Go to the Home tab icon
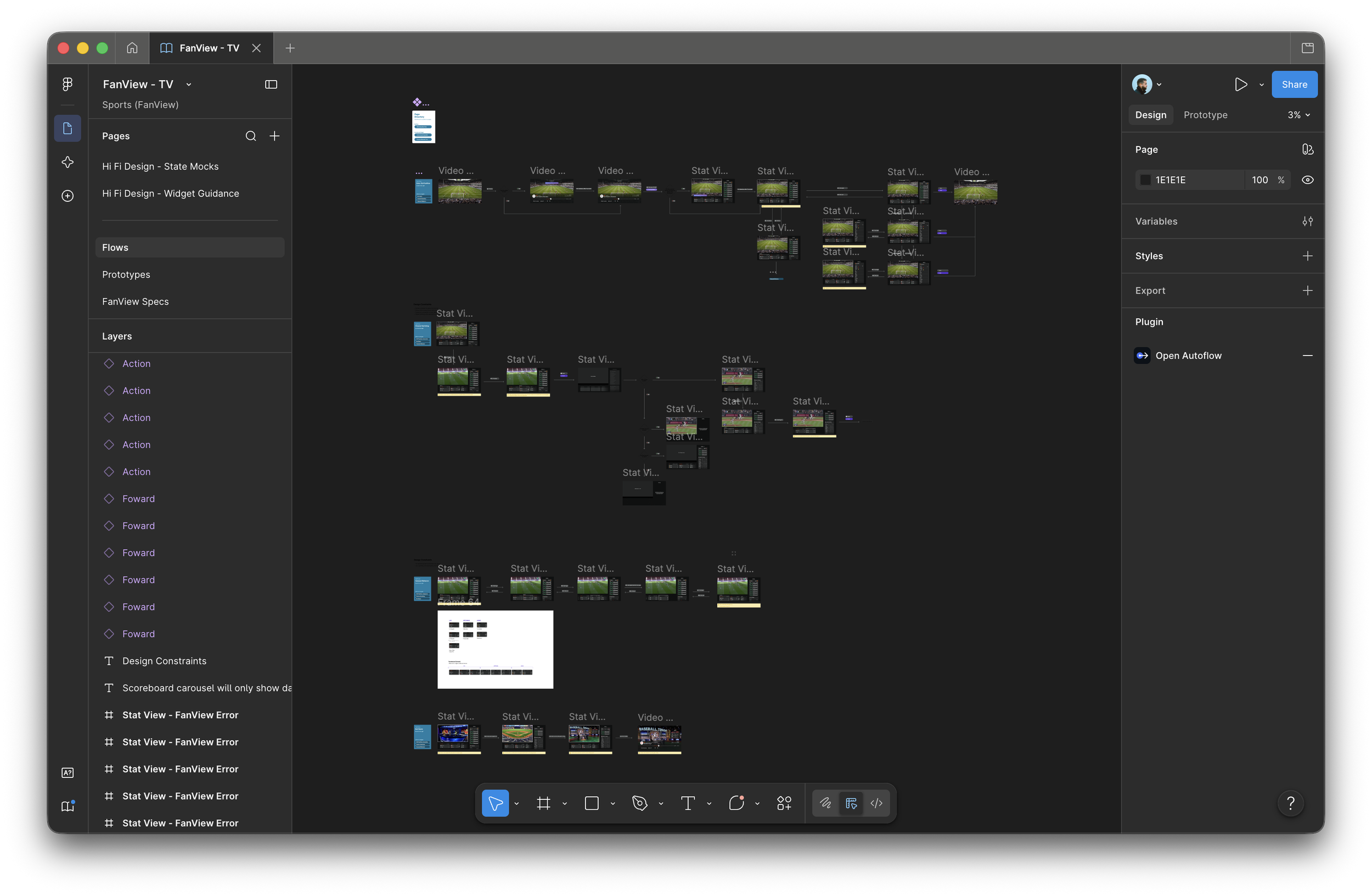This screenshot has height=896, width=1372. (132, 48)
